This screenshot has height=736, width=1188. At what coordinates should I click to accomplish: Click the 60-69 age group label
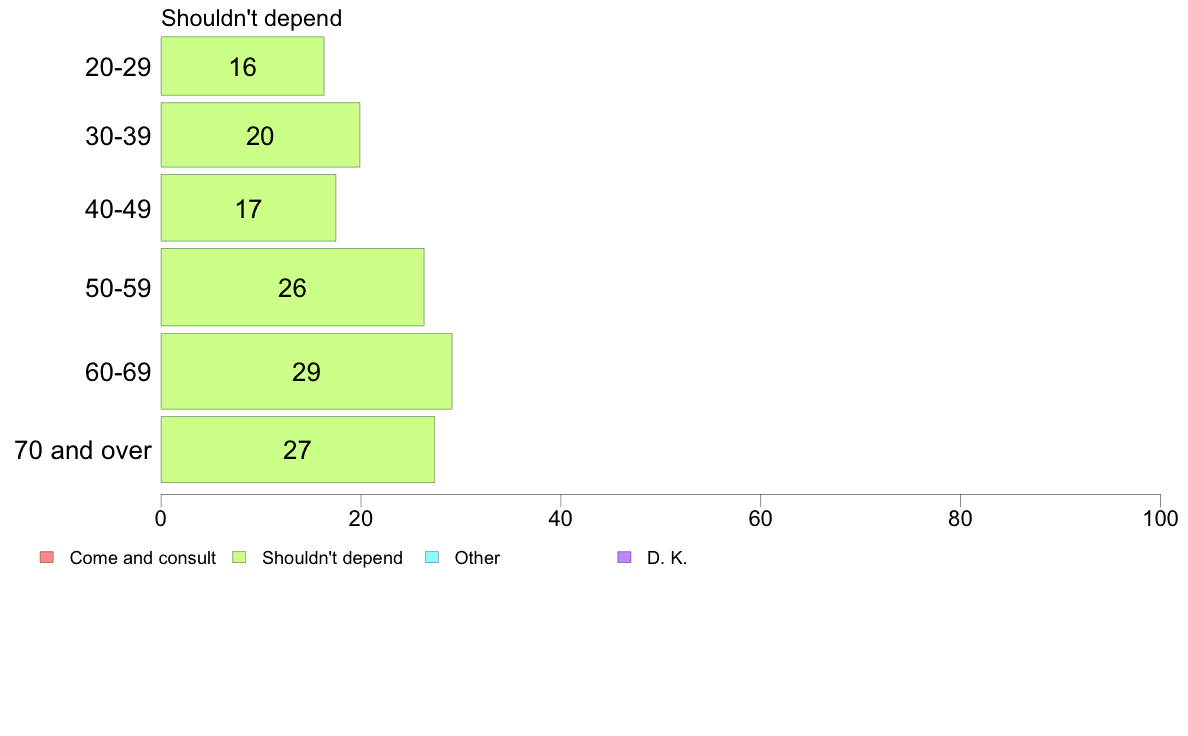118,372
